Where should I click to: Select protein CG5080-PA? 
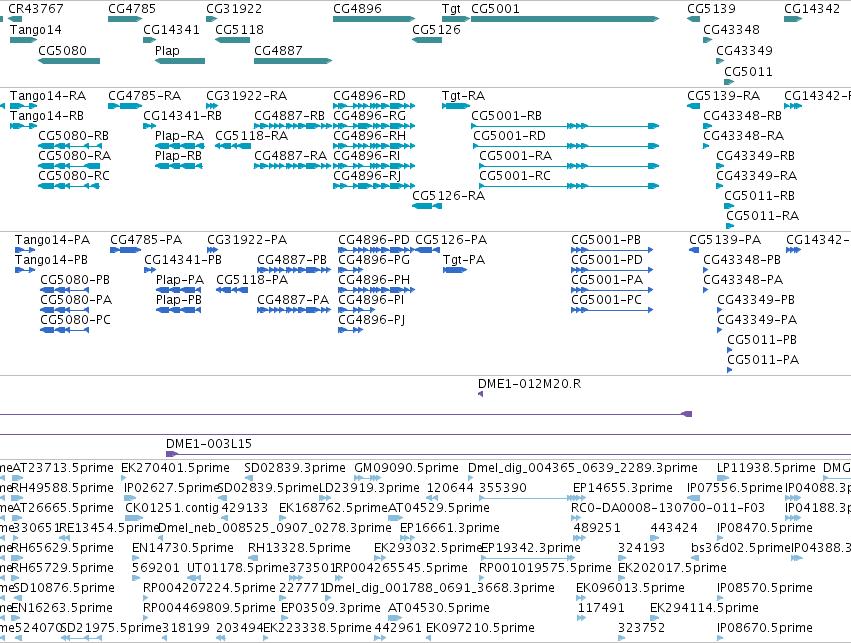point(65,310)
